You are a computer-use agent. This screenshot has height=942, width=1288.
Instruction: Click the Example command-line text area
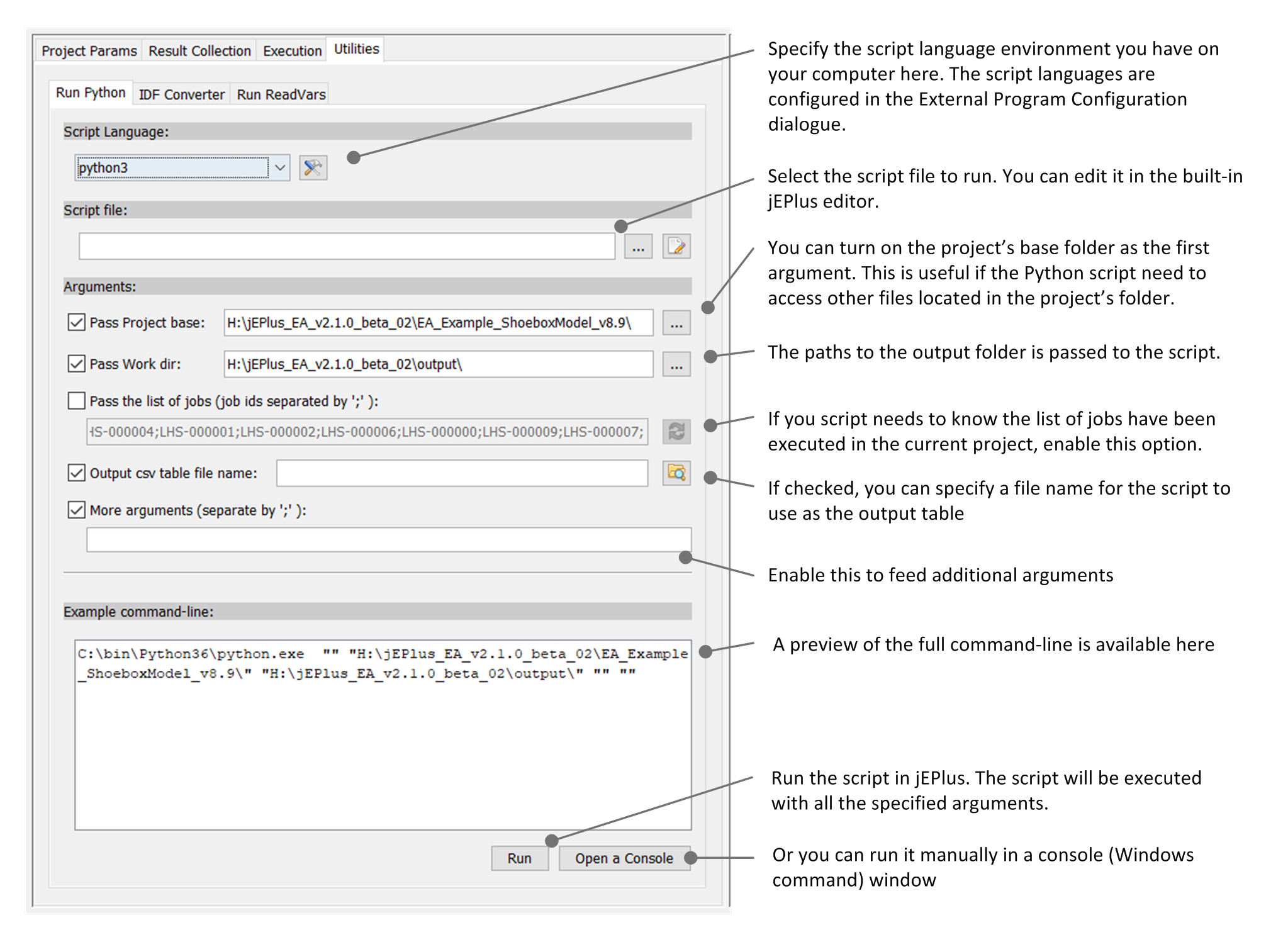[x=383, y=735]
